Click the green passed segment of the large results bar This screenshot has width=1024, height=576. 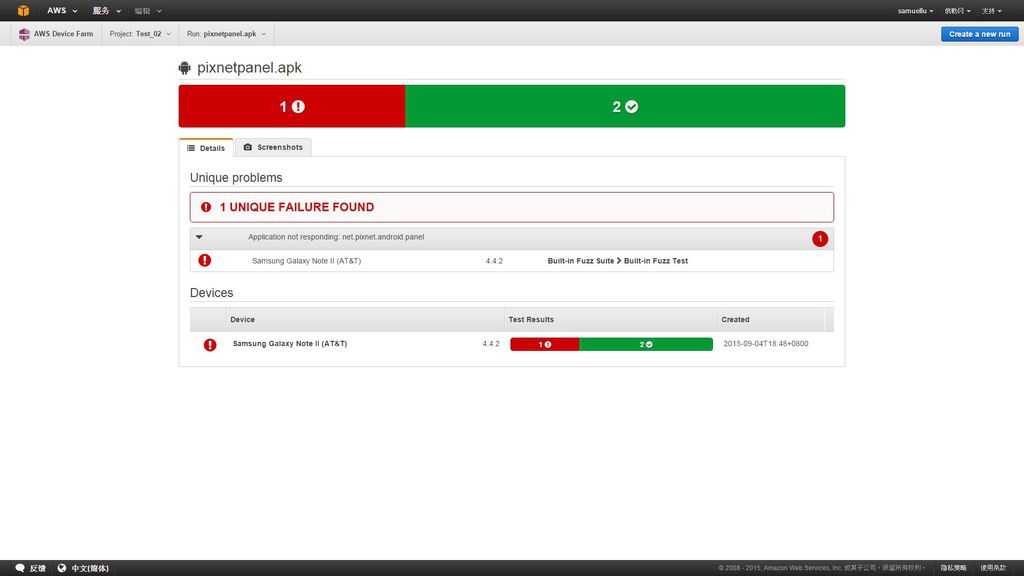point(625,106)
